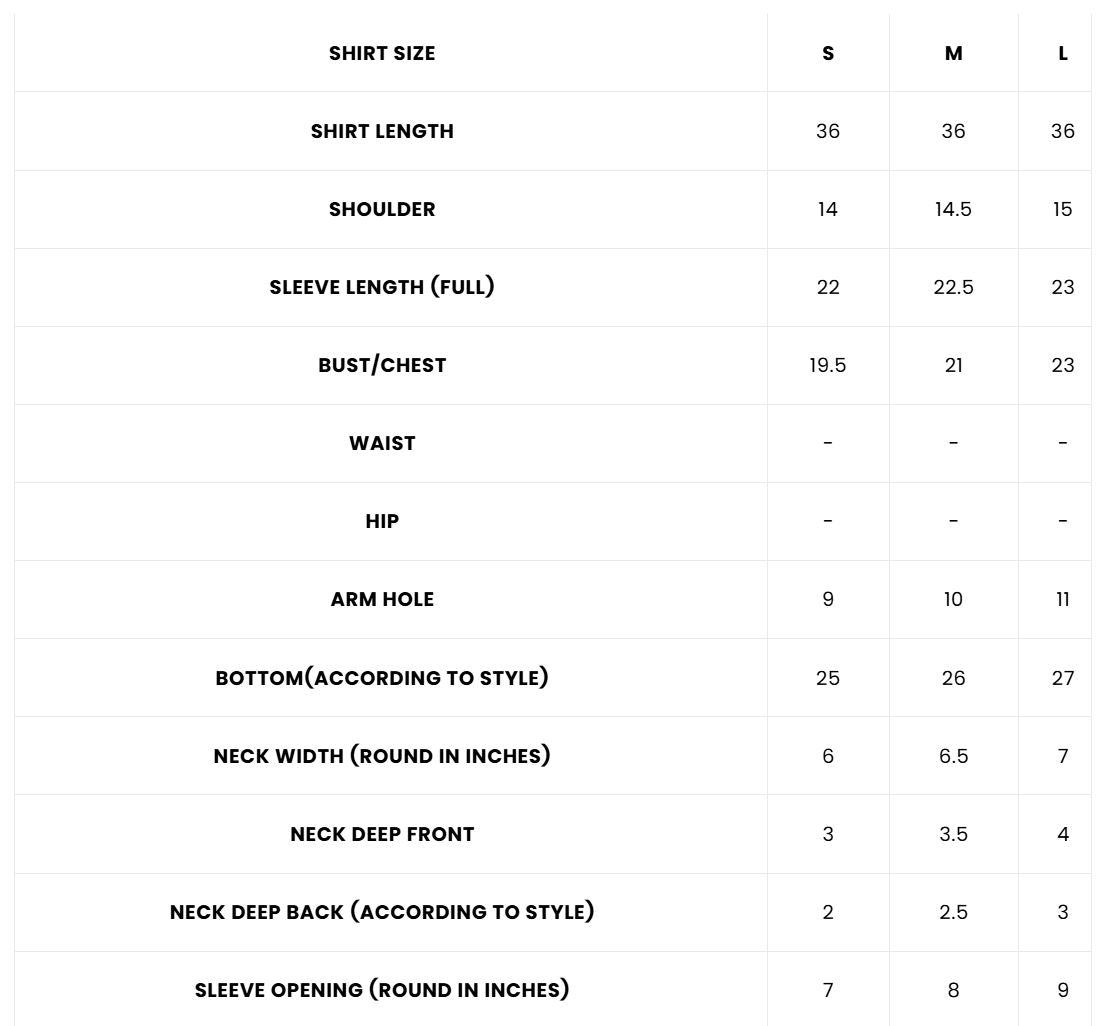Viewport: 1108px width, 1026px height.
Task: Click the SHIRT SIZE header cell
Action: tap(382, 54)
